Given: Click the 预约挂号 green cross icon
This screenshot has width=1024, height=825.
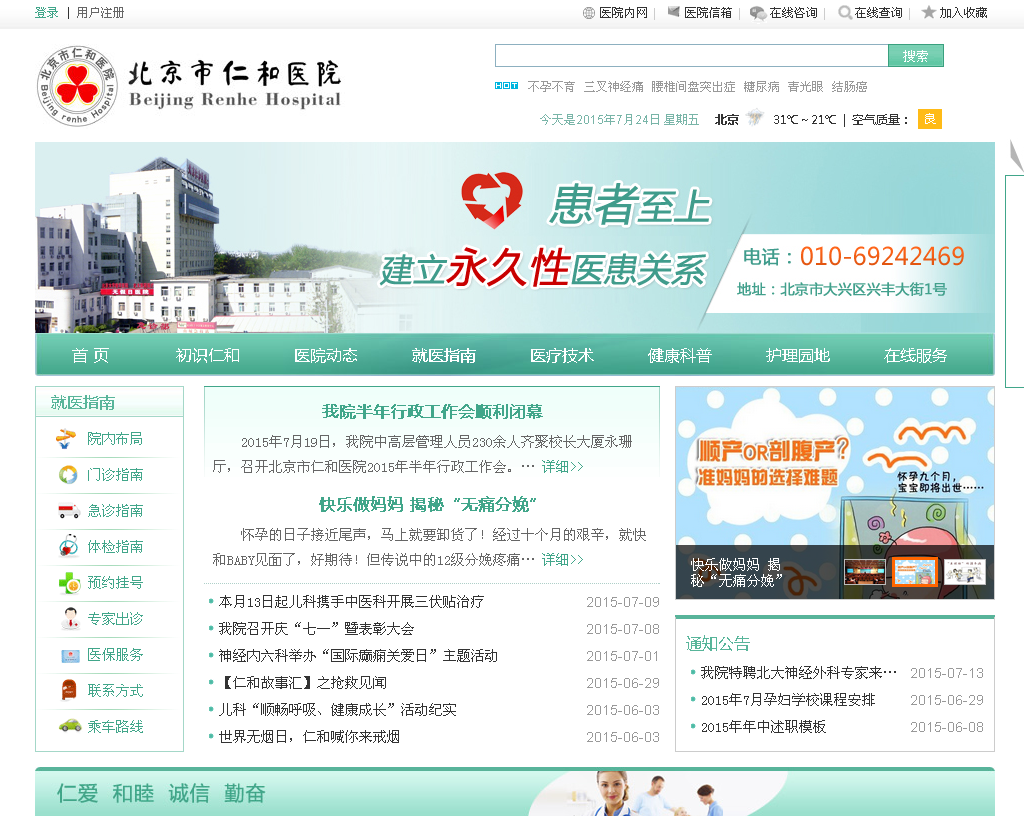Looking at the screenshot, I should 68,583.
